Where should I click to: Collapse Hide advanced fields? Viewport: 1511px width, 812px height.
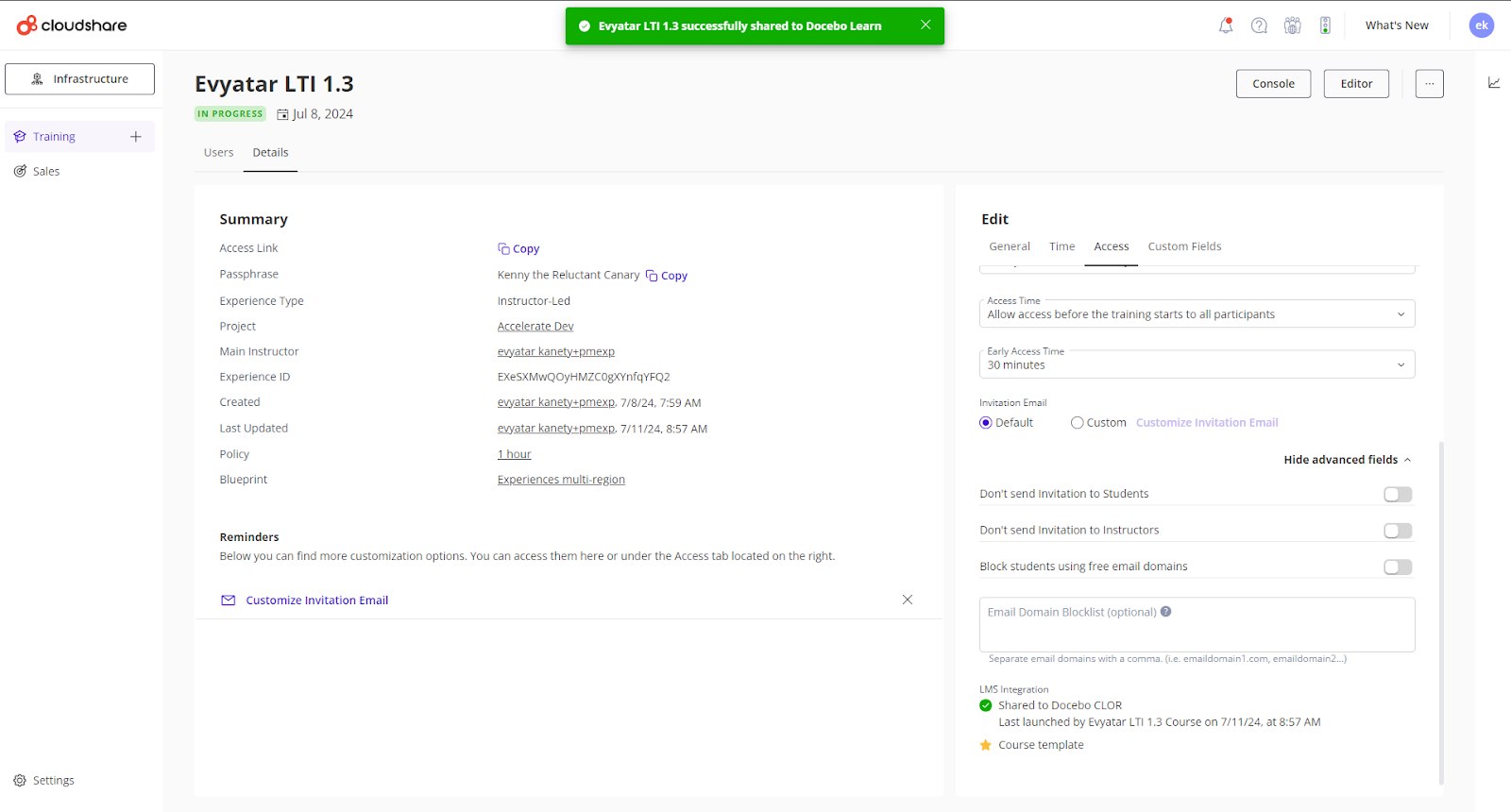(x=1348, y=460)
